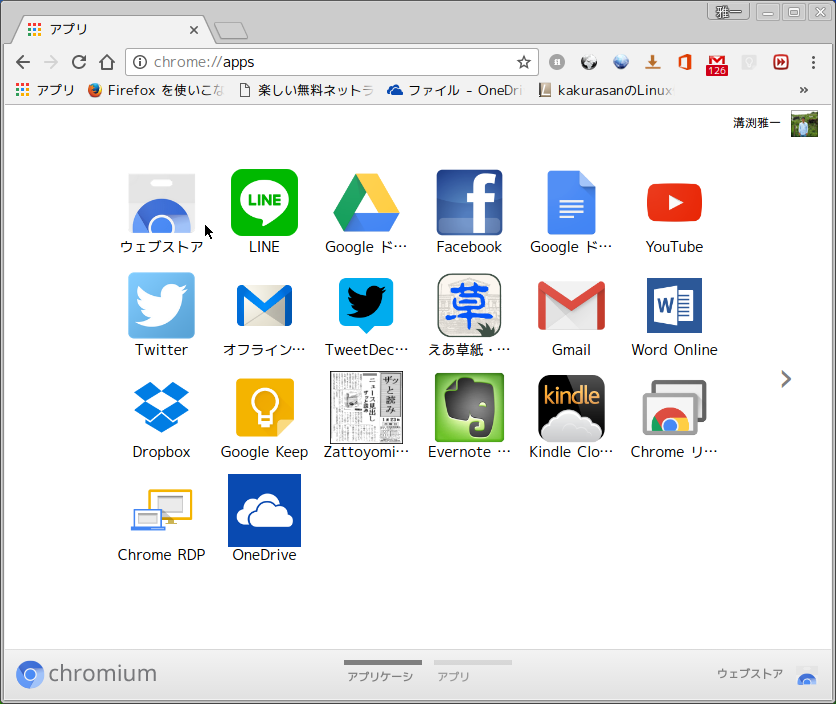Open Zattoyomi newspaper app
This screenshot has width=836, height=704.
coord(366,407)
